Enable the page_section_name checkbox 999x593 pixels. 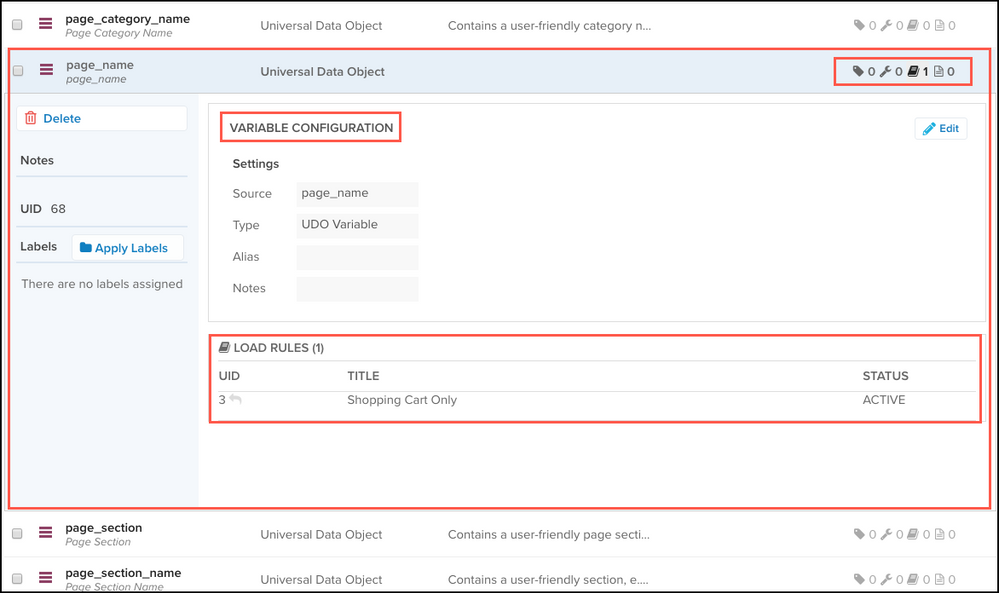[x=18, y=579]
